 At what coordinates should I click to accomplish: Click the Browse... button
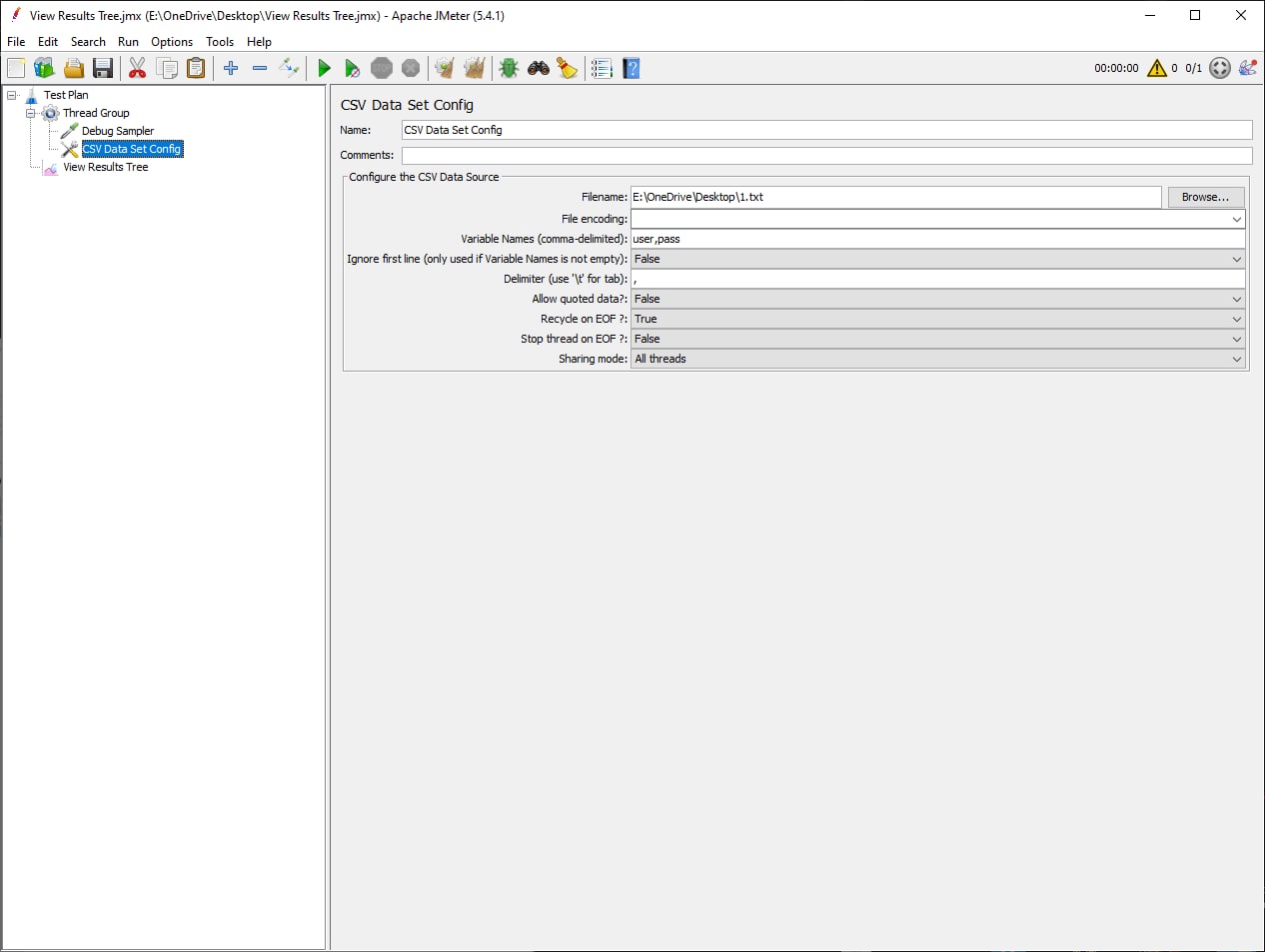1206,197
